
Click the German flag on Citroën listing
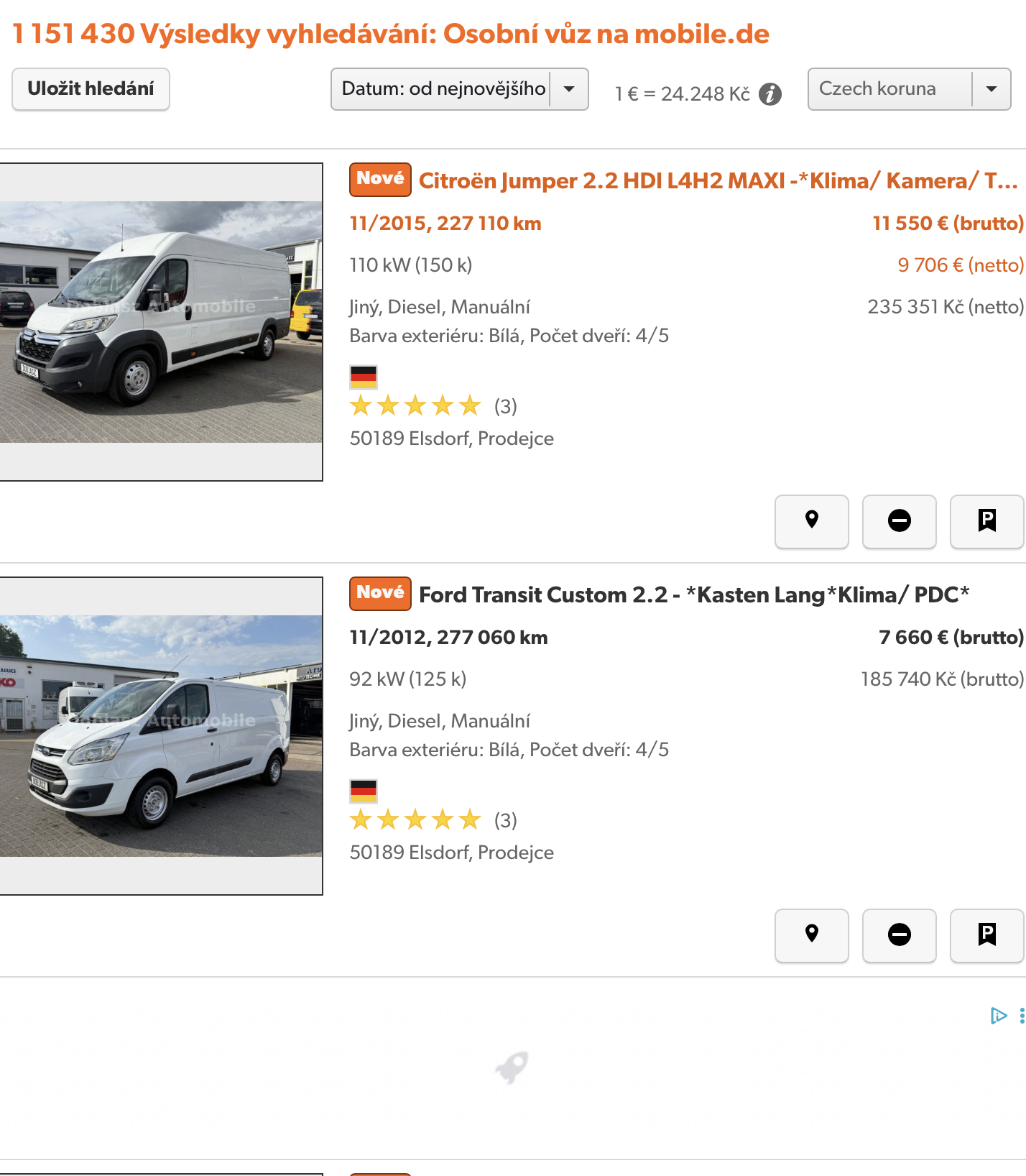pyautogui.click(x=364, y=377)
